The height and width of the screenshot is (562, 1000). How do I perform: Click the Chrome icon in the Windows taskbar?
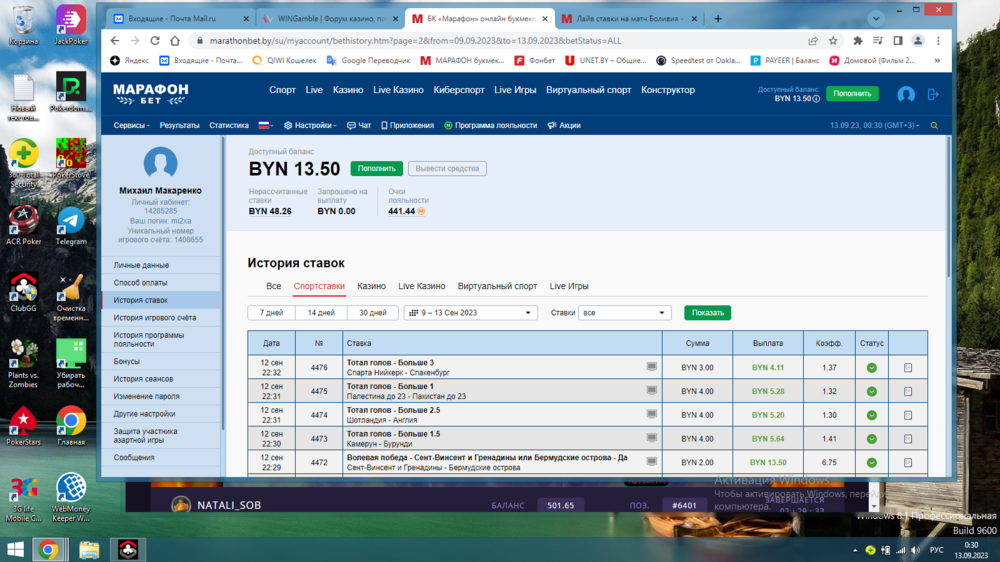tap(47, 549)
